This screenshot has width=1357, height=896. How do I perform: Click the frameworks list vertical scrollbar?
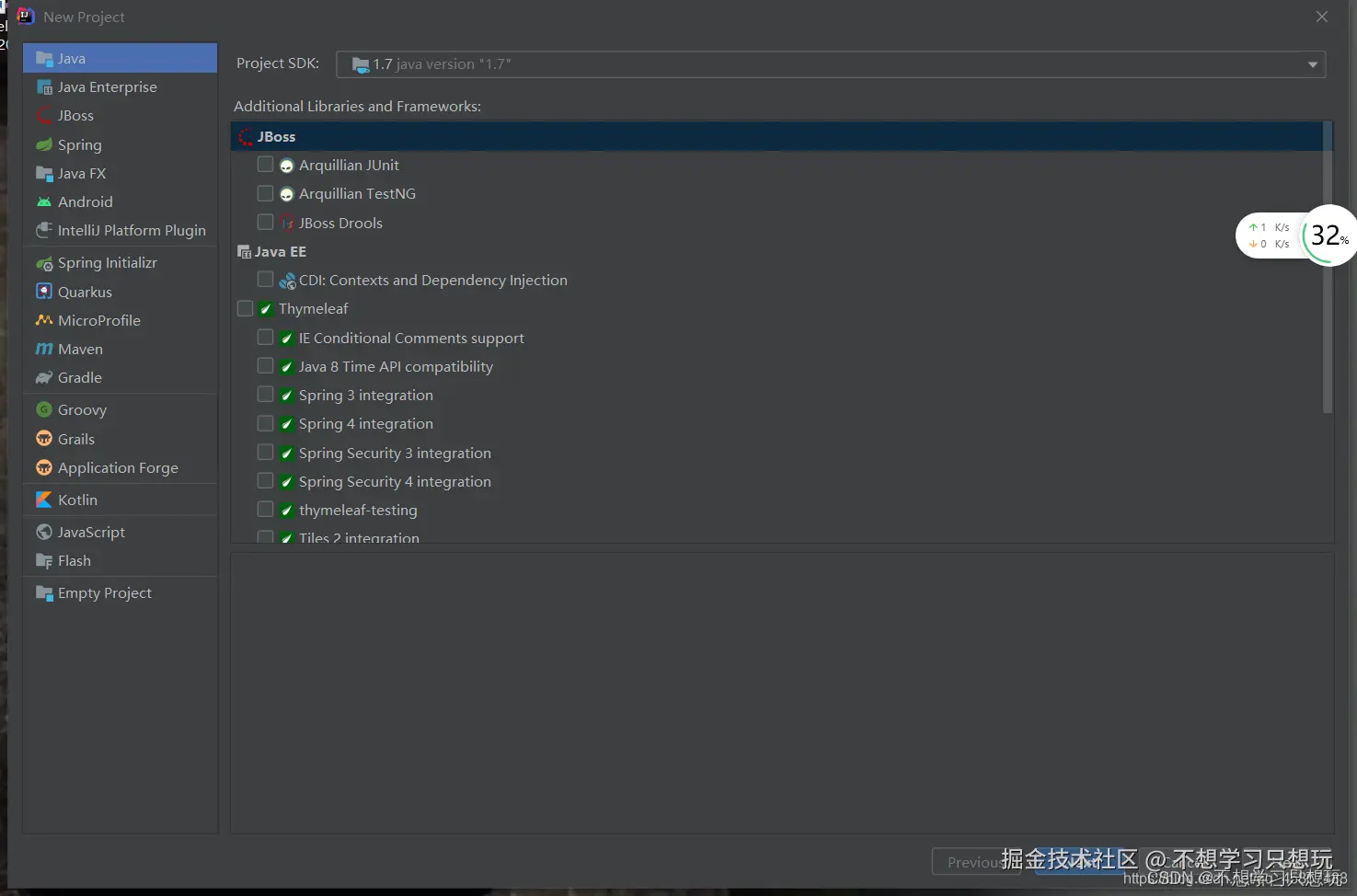[x=1328, y=267]
